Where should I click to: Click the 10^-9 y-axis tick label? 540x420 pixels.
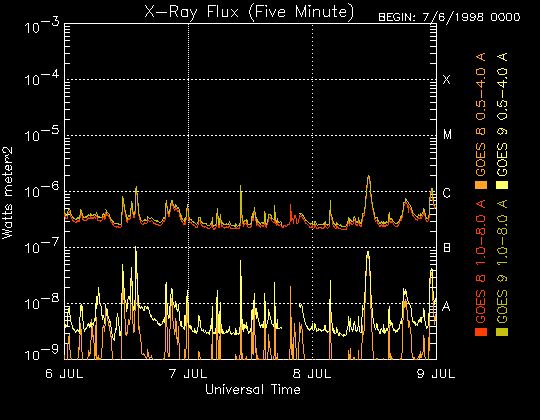(x=42, y=353)
